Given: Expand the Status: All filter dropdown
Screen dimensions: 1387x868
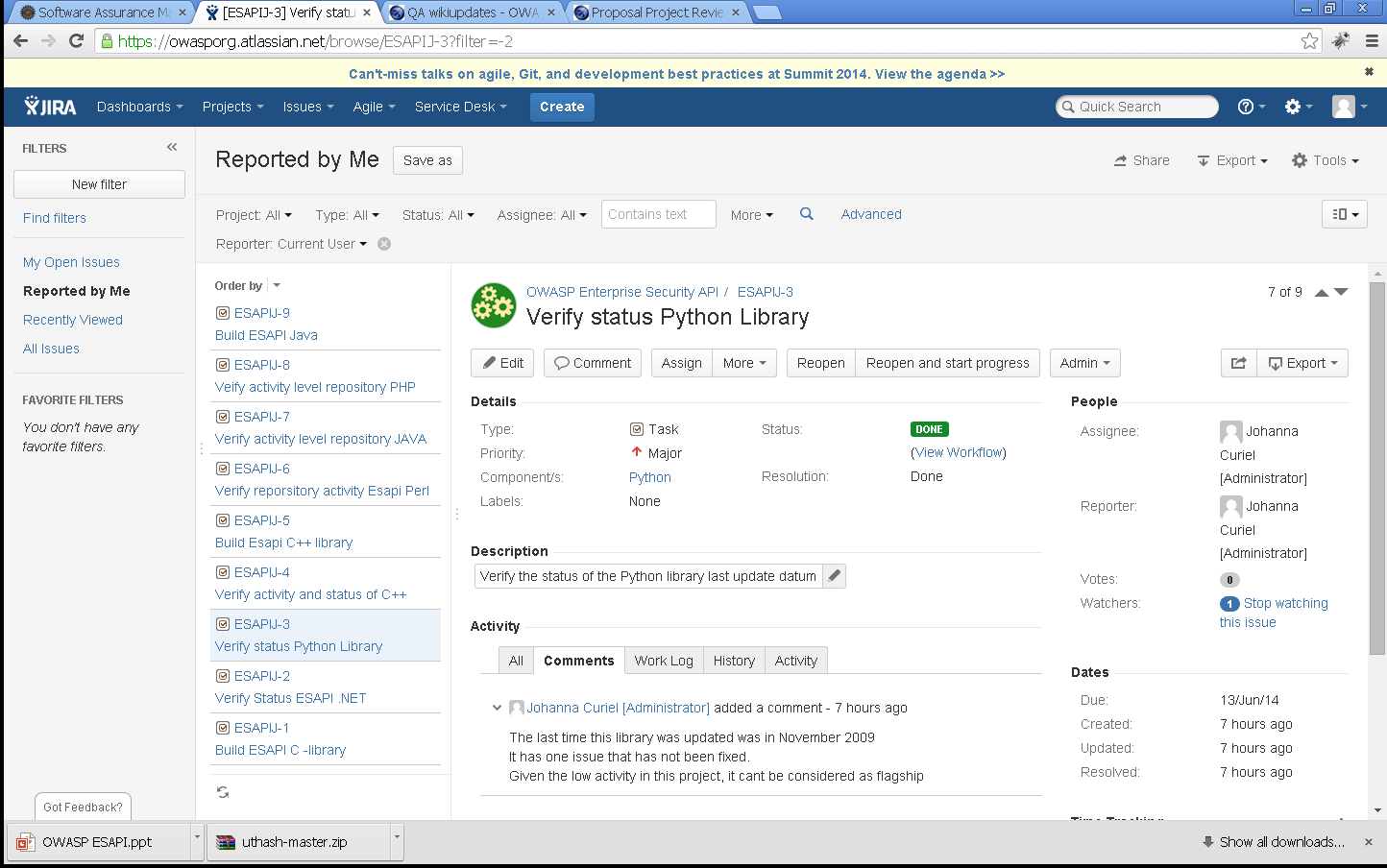Looking at the screenshot, I should tap(438, 215).
